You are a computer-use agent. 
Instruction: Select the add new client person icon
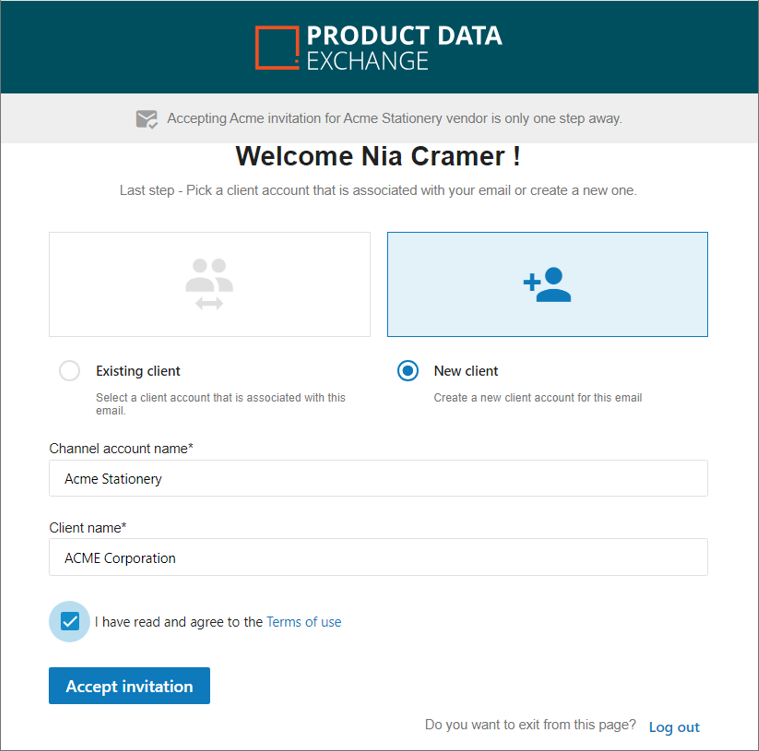pyautogui.click(x=547, y=284)
